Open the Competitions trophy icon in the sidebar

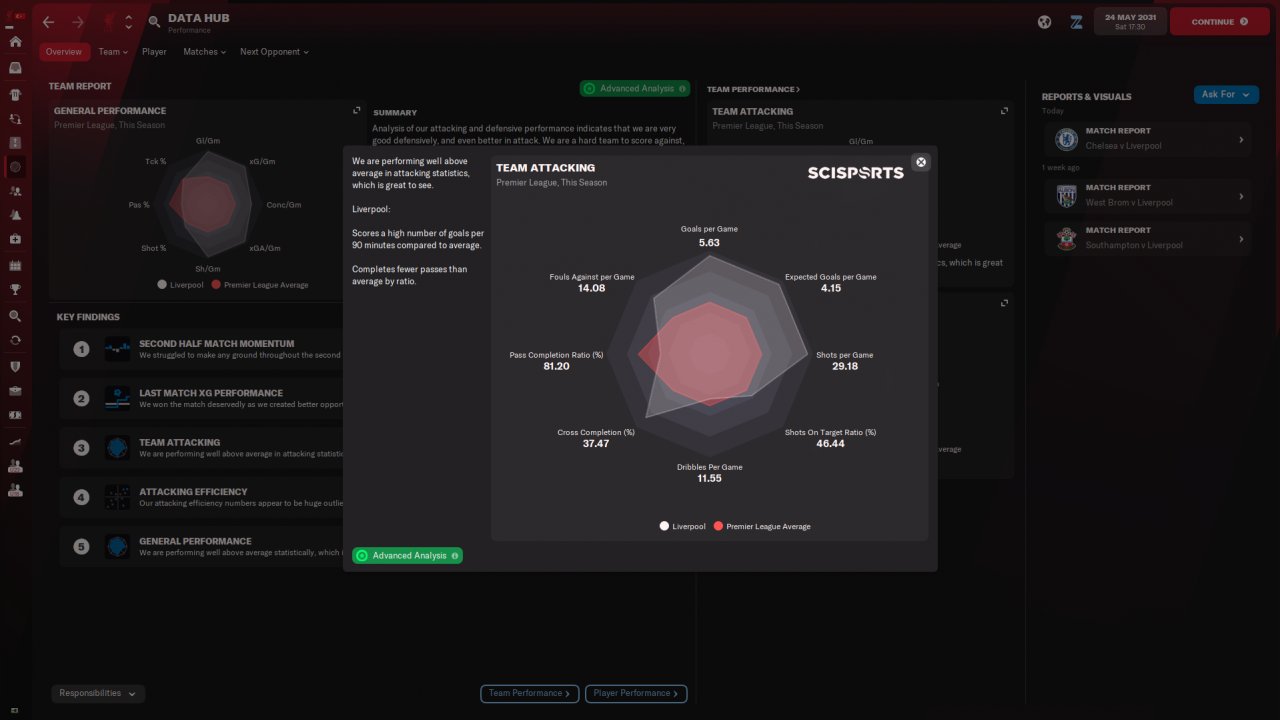(15, 290)
